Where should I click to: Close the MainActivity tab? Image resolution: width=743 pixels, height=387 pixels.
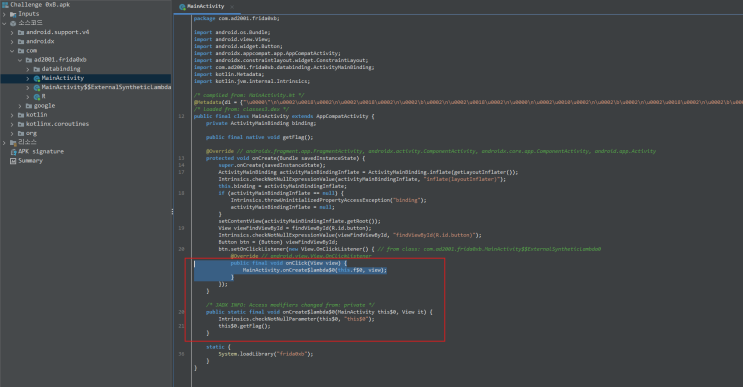(x=232, y=7)
